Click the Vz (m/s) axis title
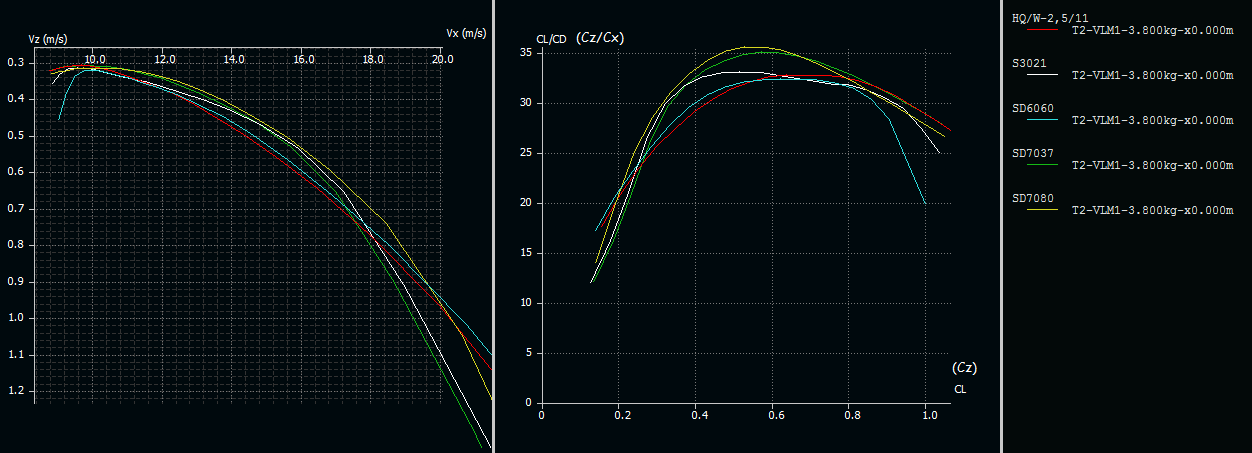1252x453 pixels. pyautogui.click(x=49, y=39)
